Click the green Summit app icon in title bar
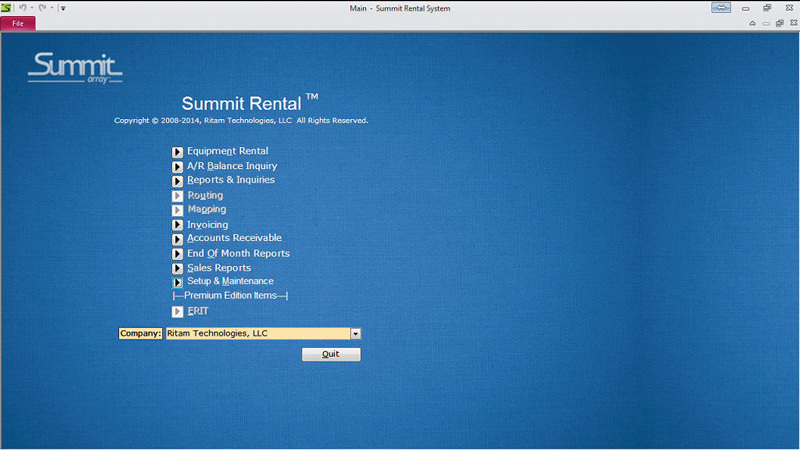The height and width of the screenshot is (450, 800). [x=6, y=8]
